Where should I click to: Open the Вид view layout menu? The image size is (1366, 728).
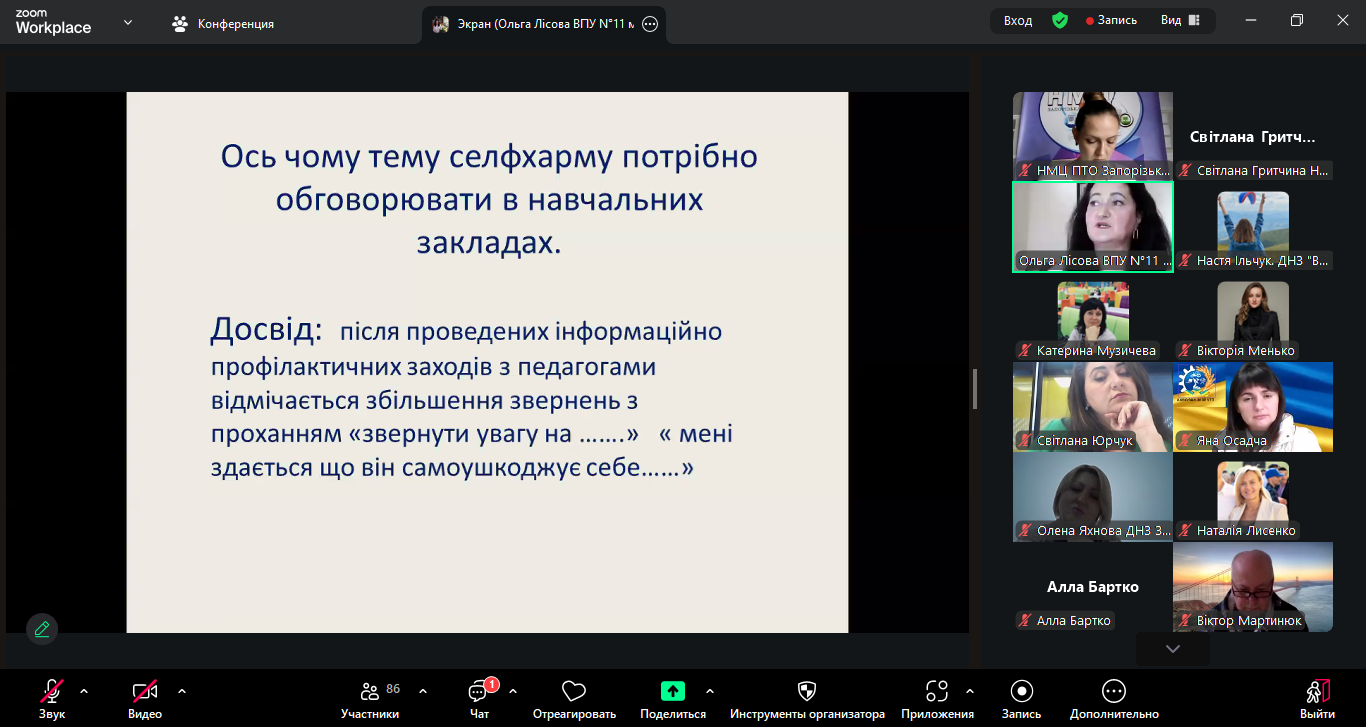point(1180,20)
